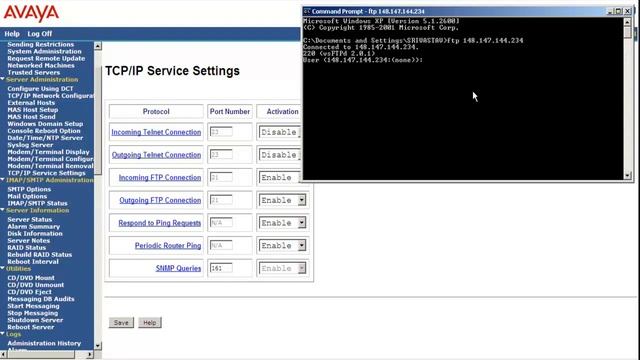Open Disk Information in the sidebar
The image size is (640, 360).
35,233
